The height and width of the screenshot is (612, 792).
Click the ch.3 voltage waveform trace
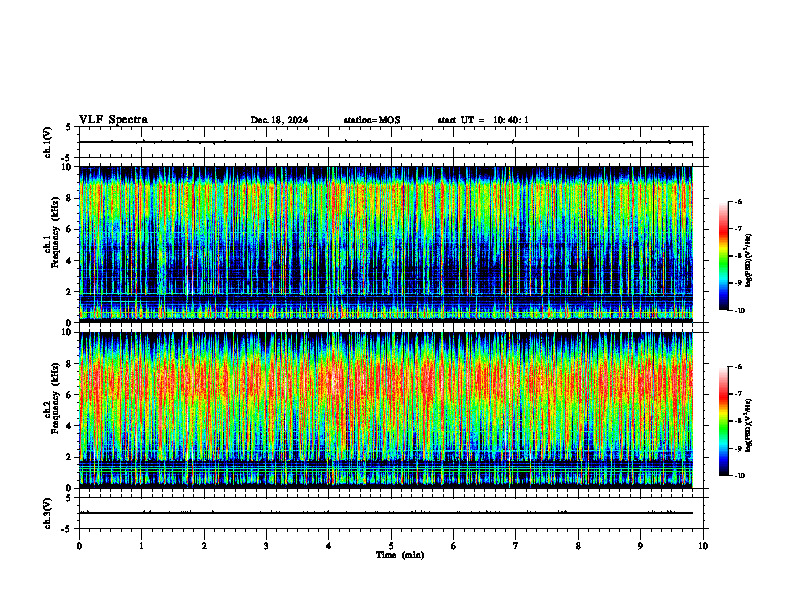coord(386,513)
